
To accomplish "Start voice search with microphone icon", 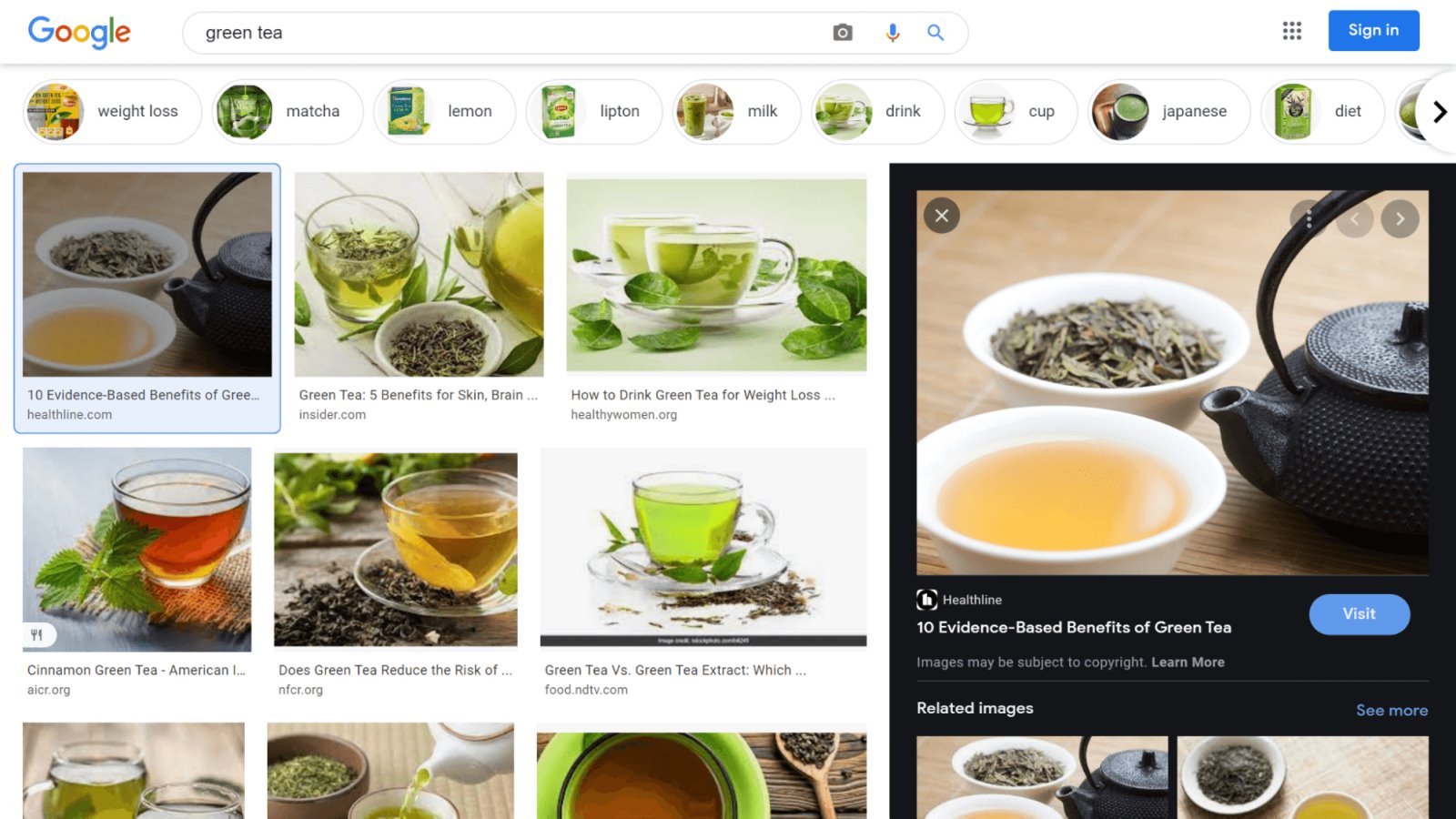I will pos(893,33).
